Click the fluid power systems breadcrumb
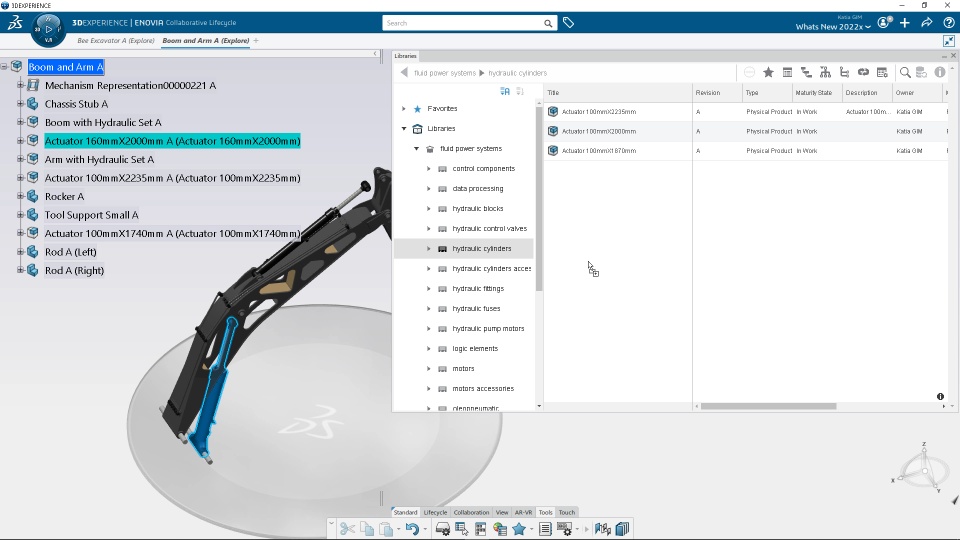Screen dimensions: 960x540 point(444,73)
